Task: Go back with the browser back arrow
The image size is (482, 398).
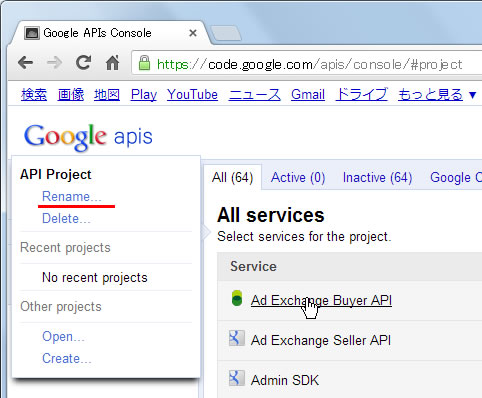Action: pos(26,62)
